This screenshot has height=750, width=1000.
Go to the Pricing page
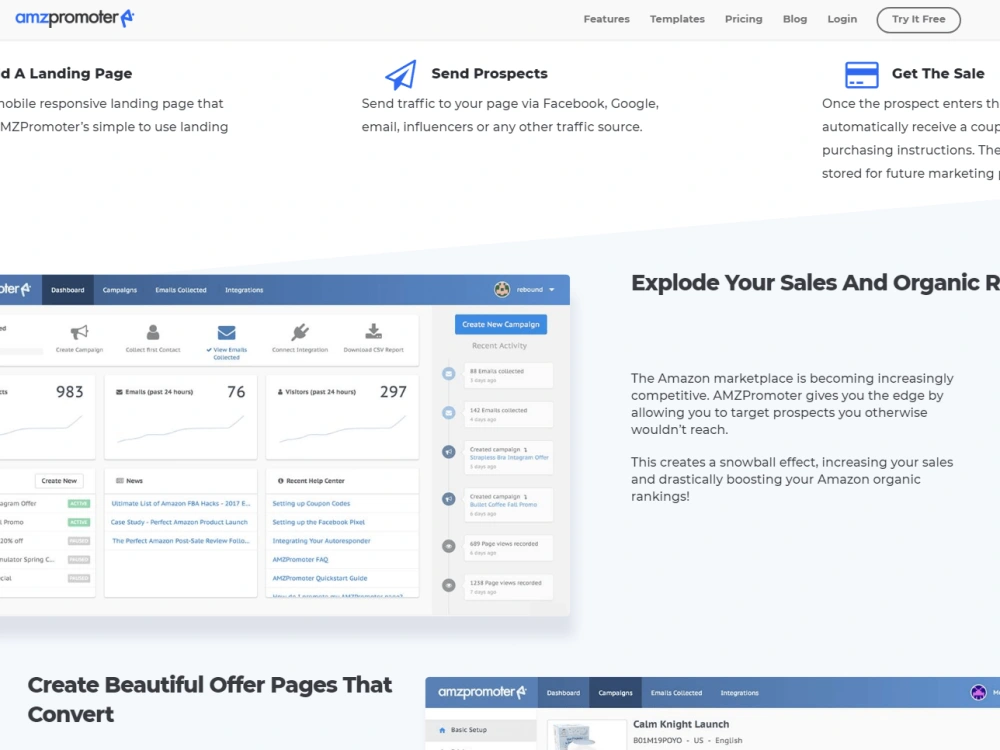(743, 19)
